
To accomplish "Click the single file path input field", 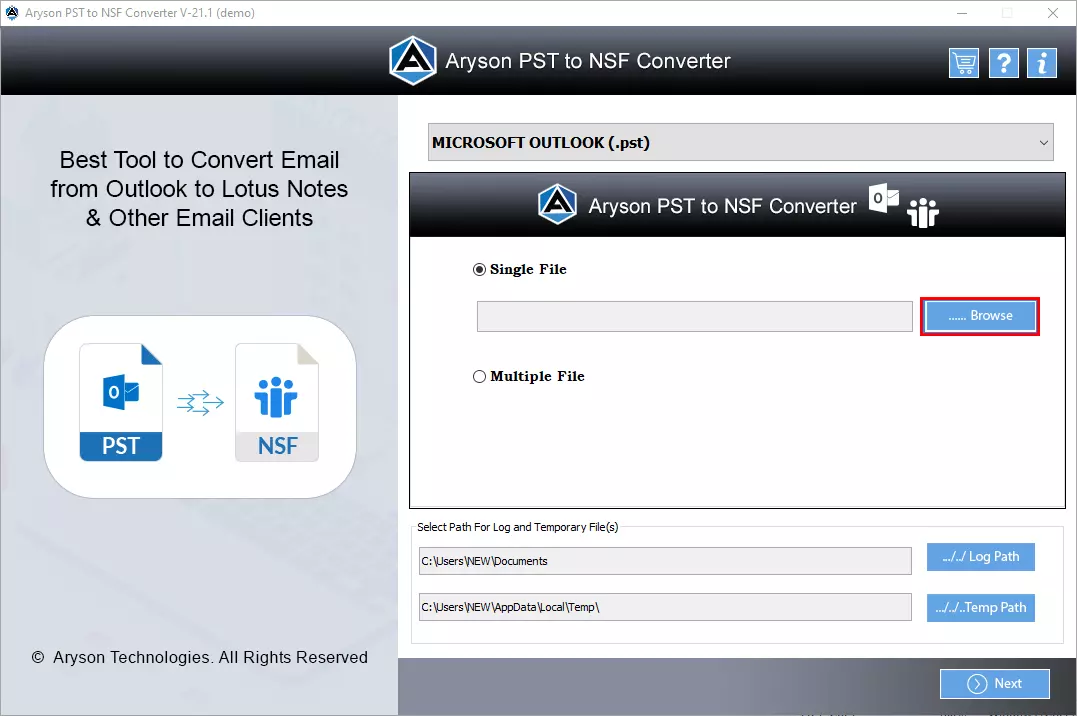I will (x=694, y=316).
